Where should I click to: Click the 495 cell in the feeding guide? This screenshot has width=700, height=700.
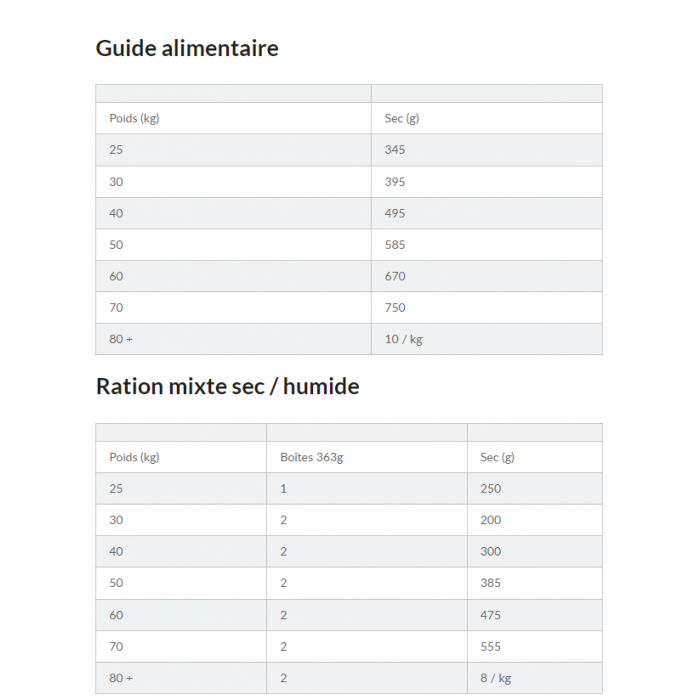point(395,213)
